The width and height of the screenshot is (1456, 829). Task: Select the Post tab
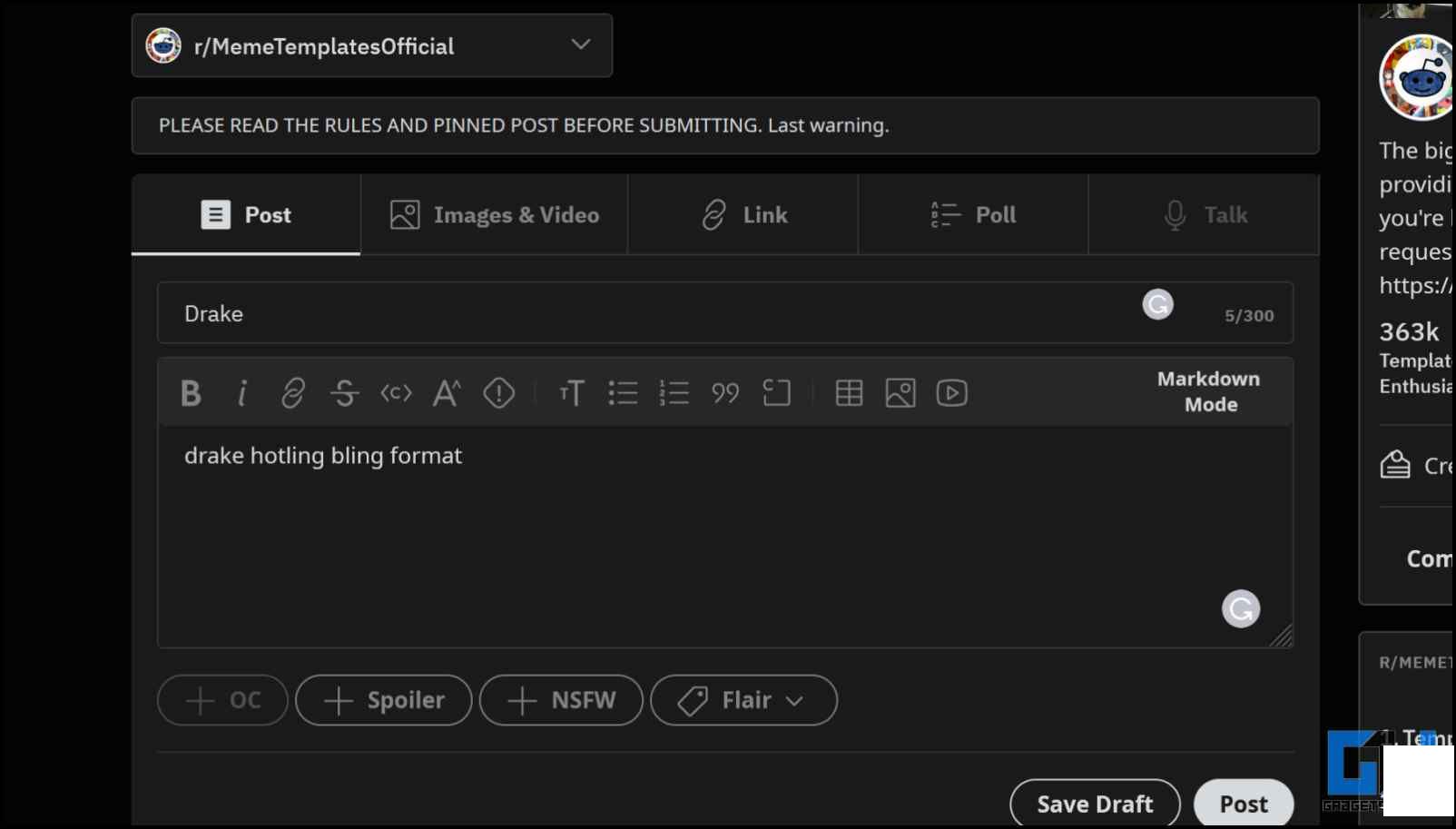246,215
